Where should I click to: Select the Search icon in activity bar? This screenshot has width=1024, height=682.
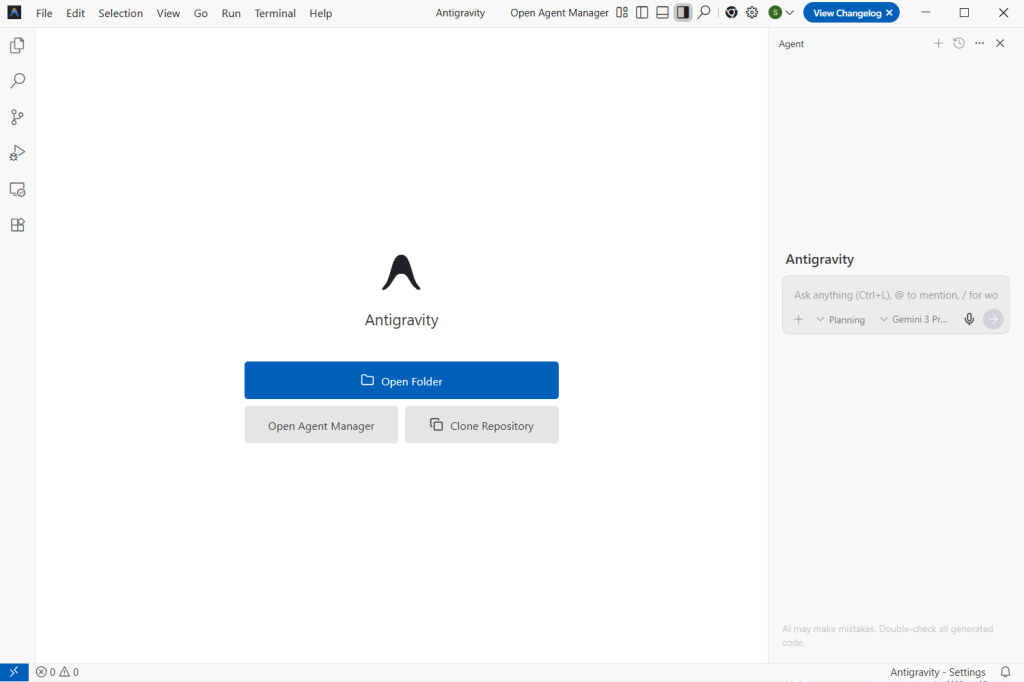(16, 81)
